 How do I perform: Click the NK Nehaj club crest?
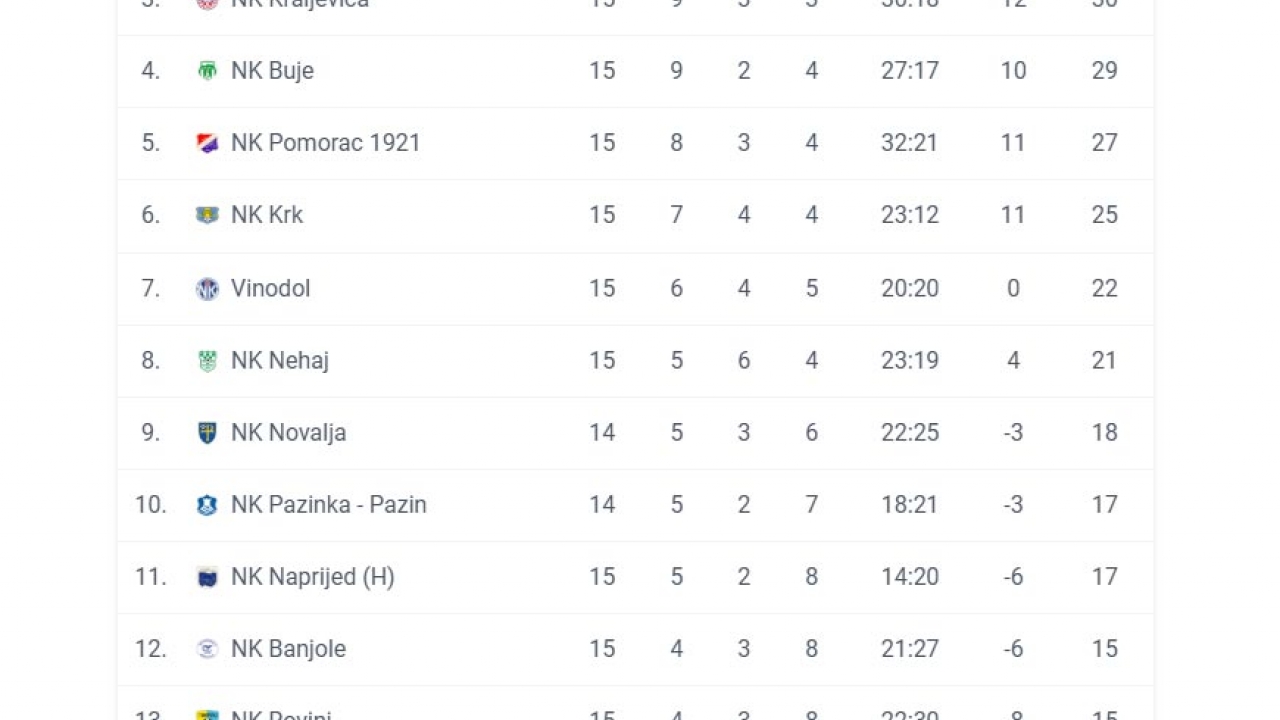207,361
